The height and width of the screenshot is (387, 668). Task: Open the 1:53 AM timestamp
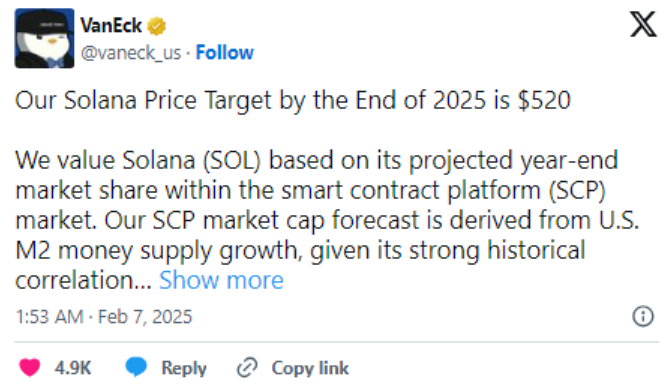[x=49, y=317]
